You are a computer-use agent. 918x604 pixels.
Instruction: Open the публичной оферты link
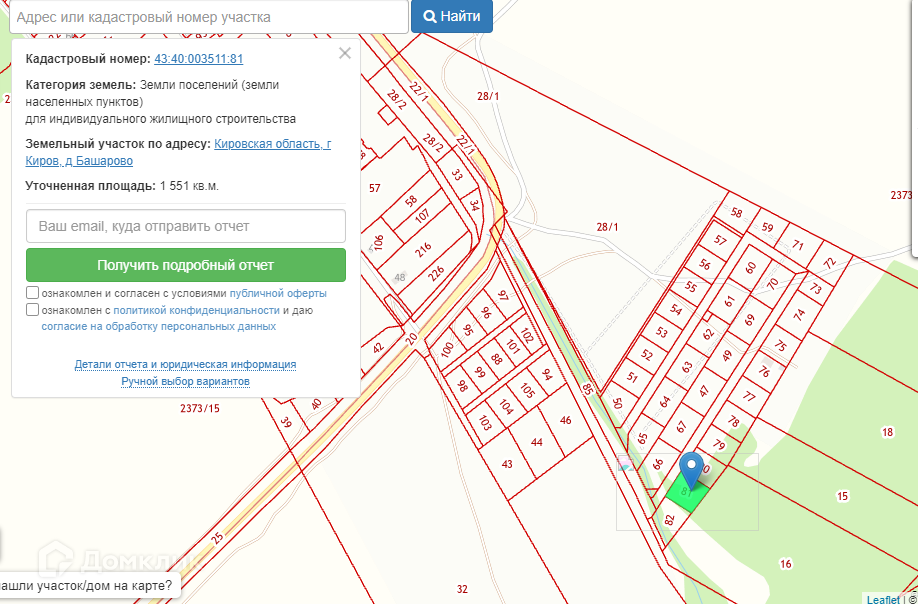pos(278,293)
